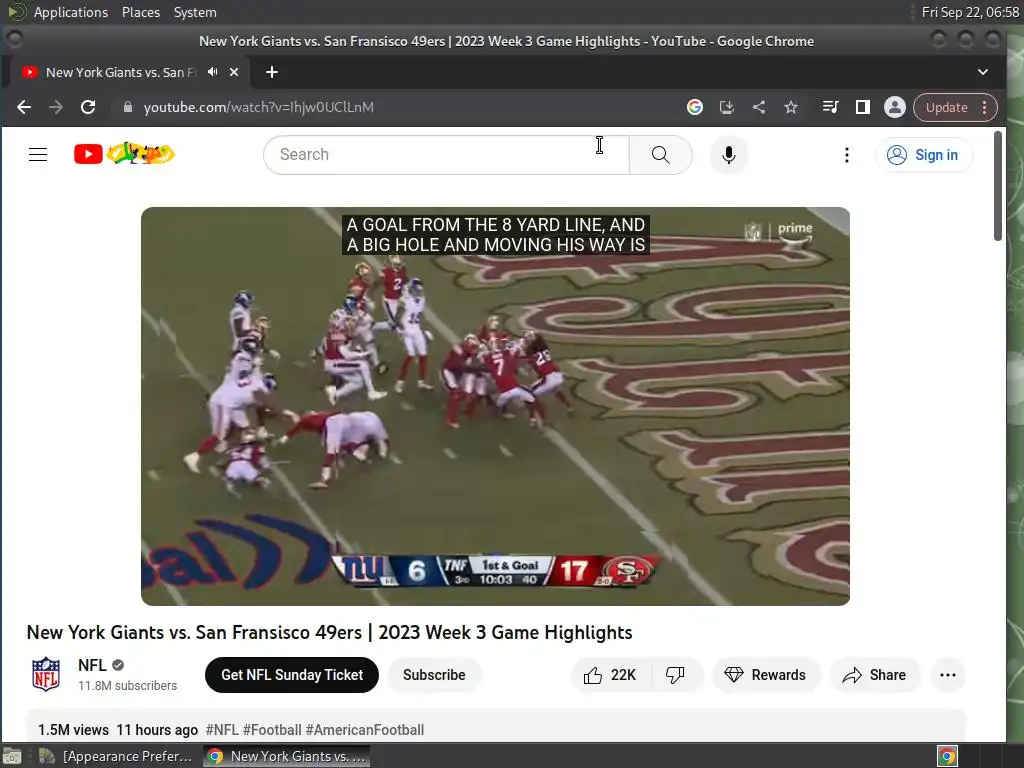Expand the tab search chevron
Screen dimensions: 1024x768
click(x=983, y=72)
